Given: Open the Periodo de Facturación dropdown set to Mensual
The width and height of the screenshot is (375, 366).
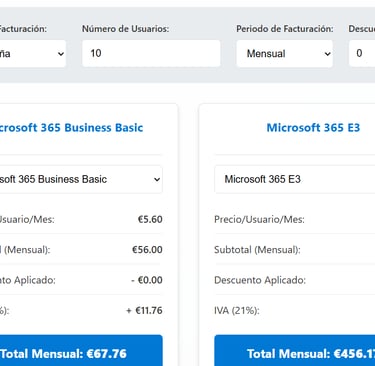Looking at the screenshot, I should coord(284,54).
